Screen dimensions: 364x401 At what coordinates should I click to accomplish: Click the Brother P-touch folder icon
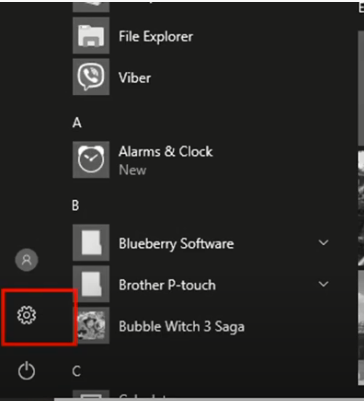(x=91, y=284)
